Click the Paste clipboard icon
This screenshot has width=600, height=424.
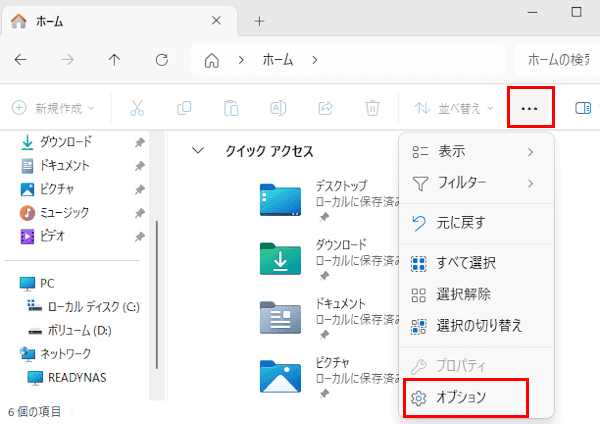point(231,108)
